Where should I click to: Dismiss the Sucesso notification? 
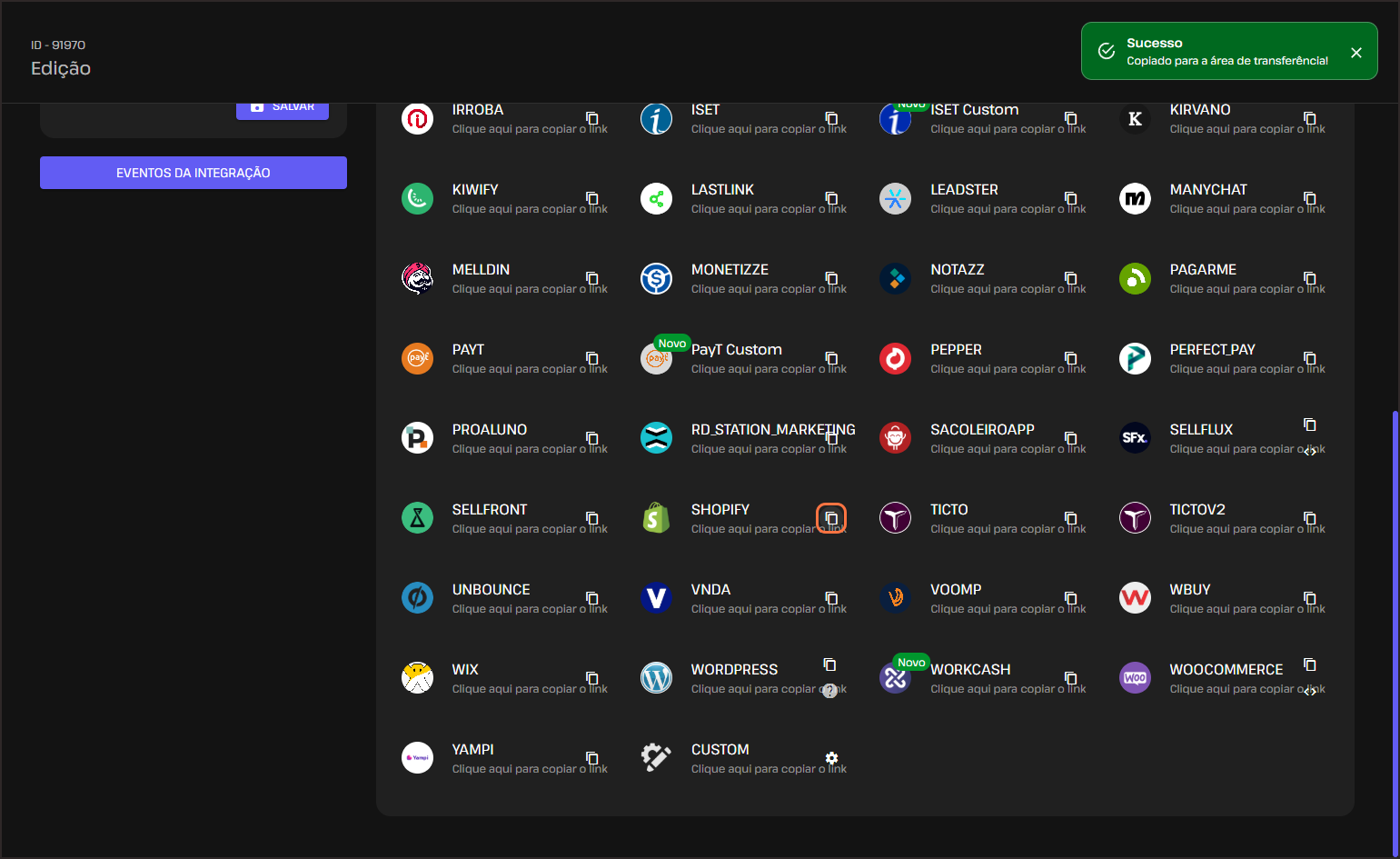[1356, 53]
